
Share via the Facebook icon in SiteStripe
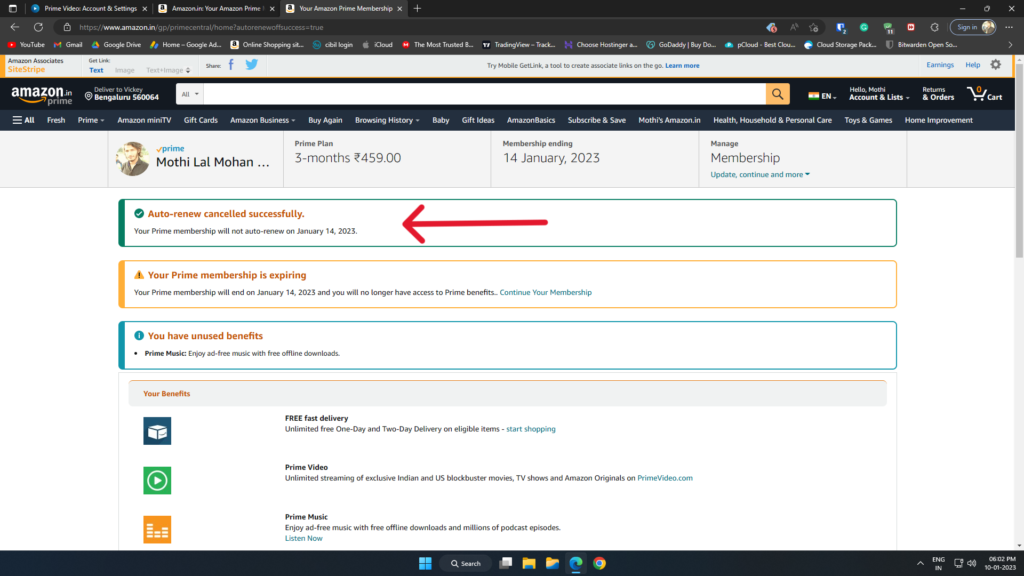coord(231,65)
